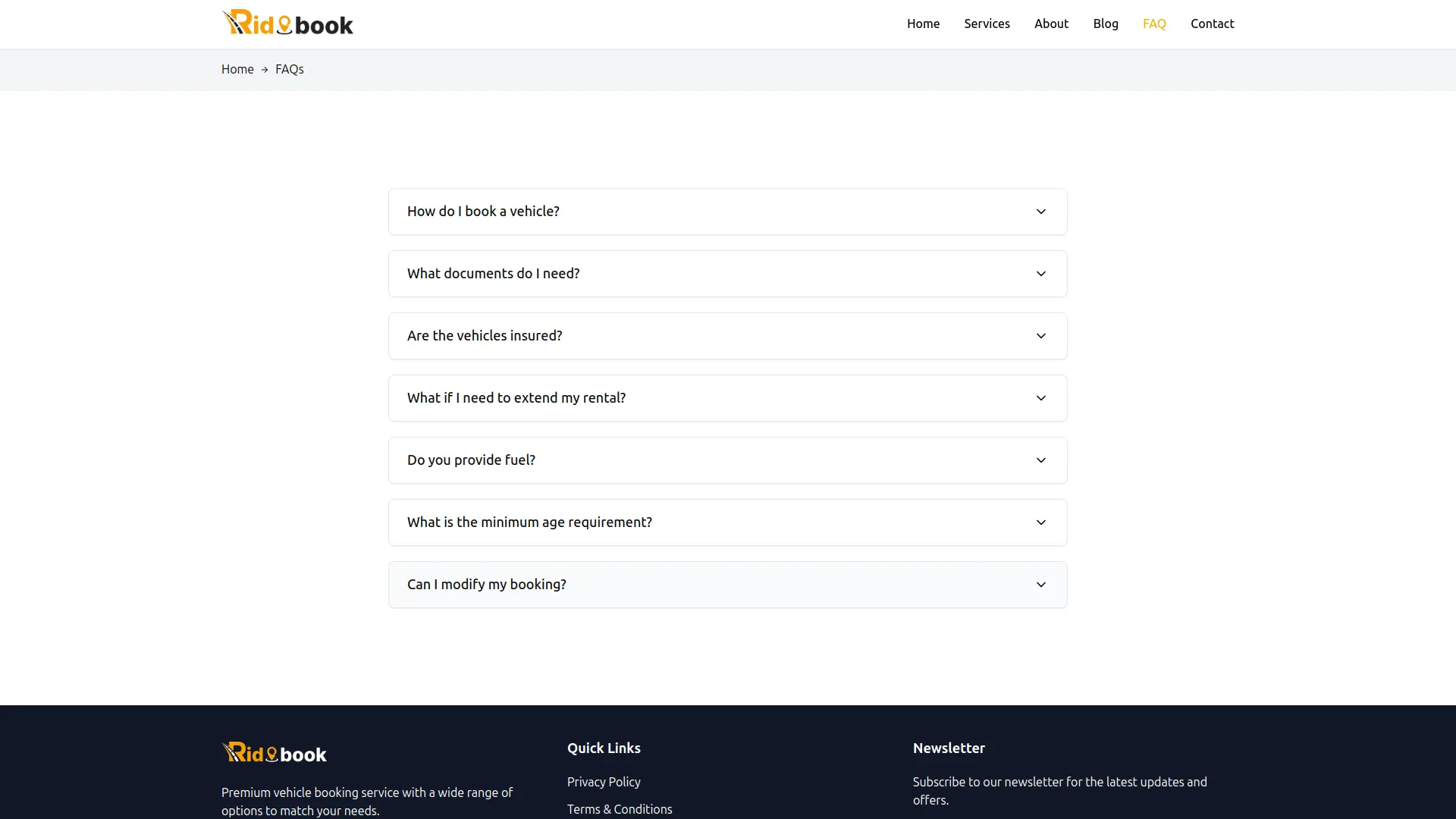Open the Contact page from the navbar
The height and width of the screenshot is (819, 1456).
pyautogui.click(x=1212, y=24)
